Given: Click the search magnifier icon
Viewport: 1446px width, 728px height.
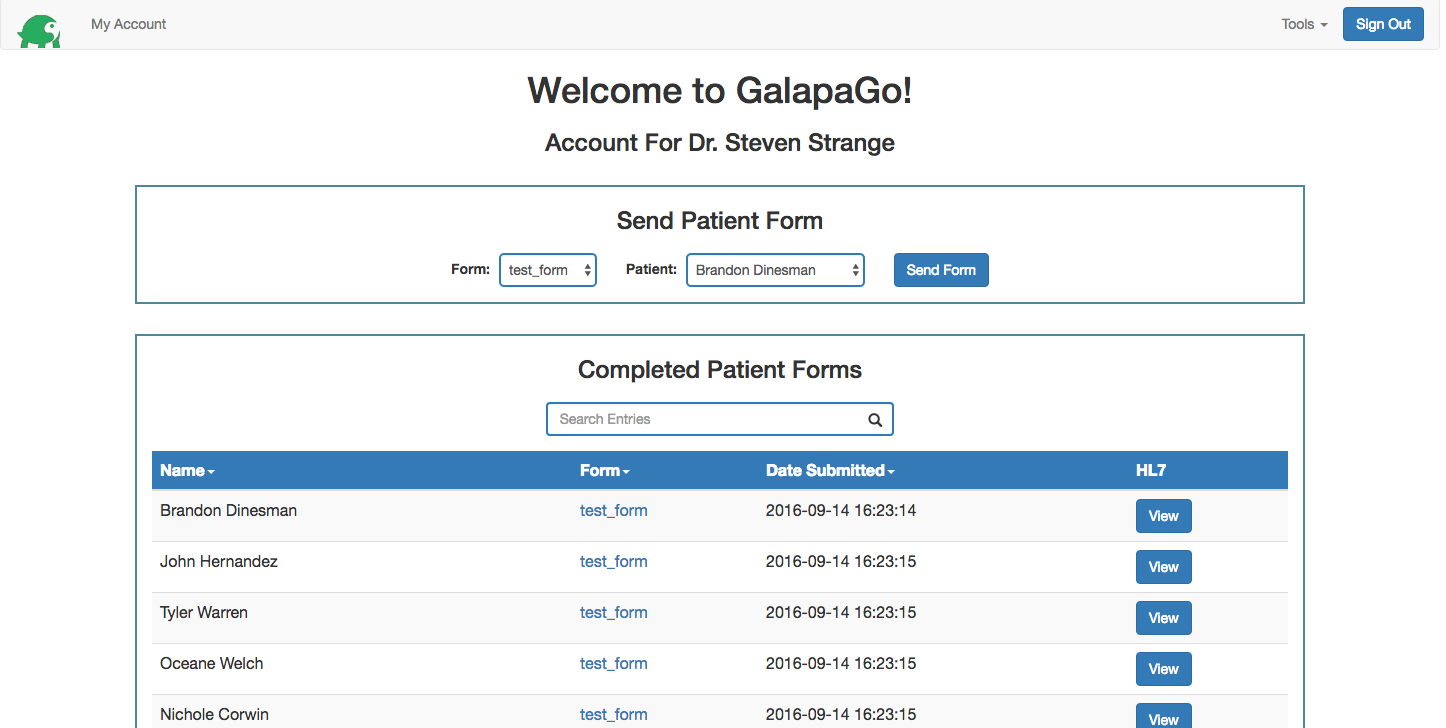Looking at the screenshot, I should click(x=874, y=419).
